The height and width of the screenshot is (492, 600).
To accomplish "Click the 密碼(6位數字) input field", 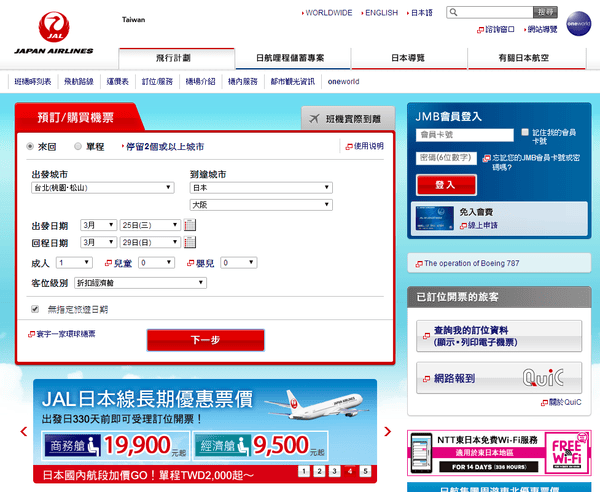I will (x=446, y=158).
